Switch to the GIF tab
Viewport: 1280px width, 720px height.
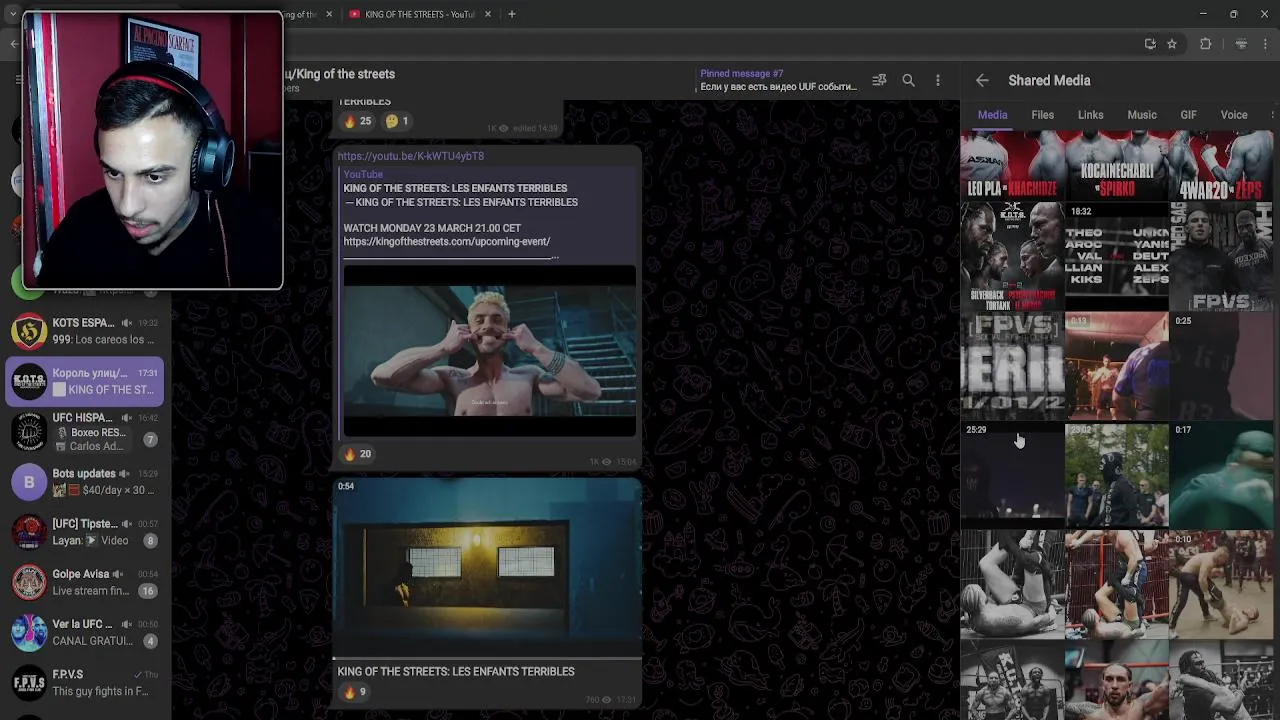tap(1188, 115)
